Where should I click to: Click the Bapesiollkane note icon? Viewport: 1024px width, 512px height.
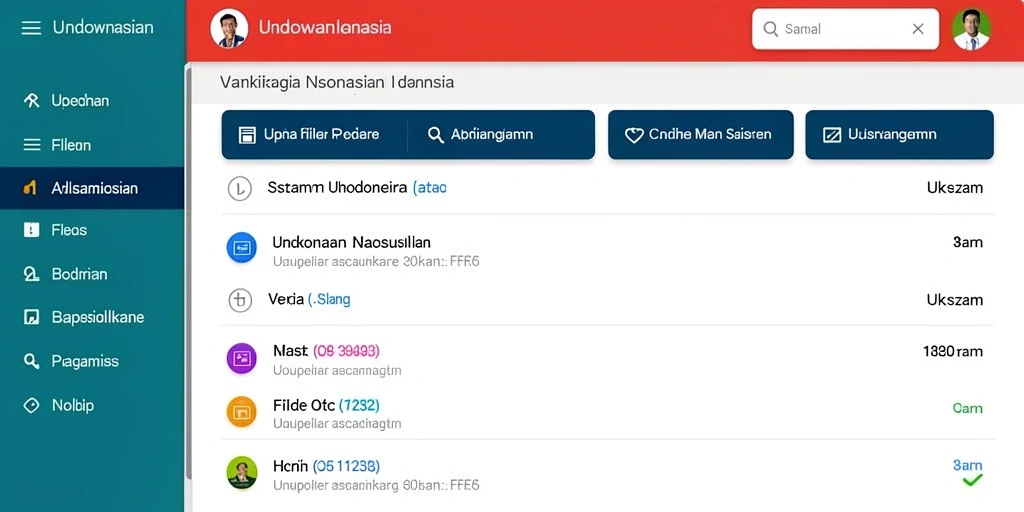coord(31,317)
